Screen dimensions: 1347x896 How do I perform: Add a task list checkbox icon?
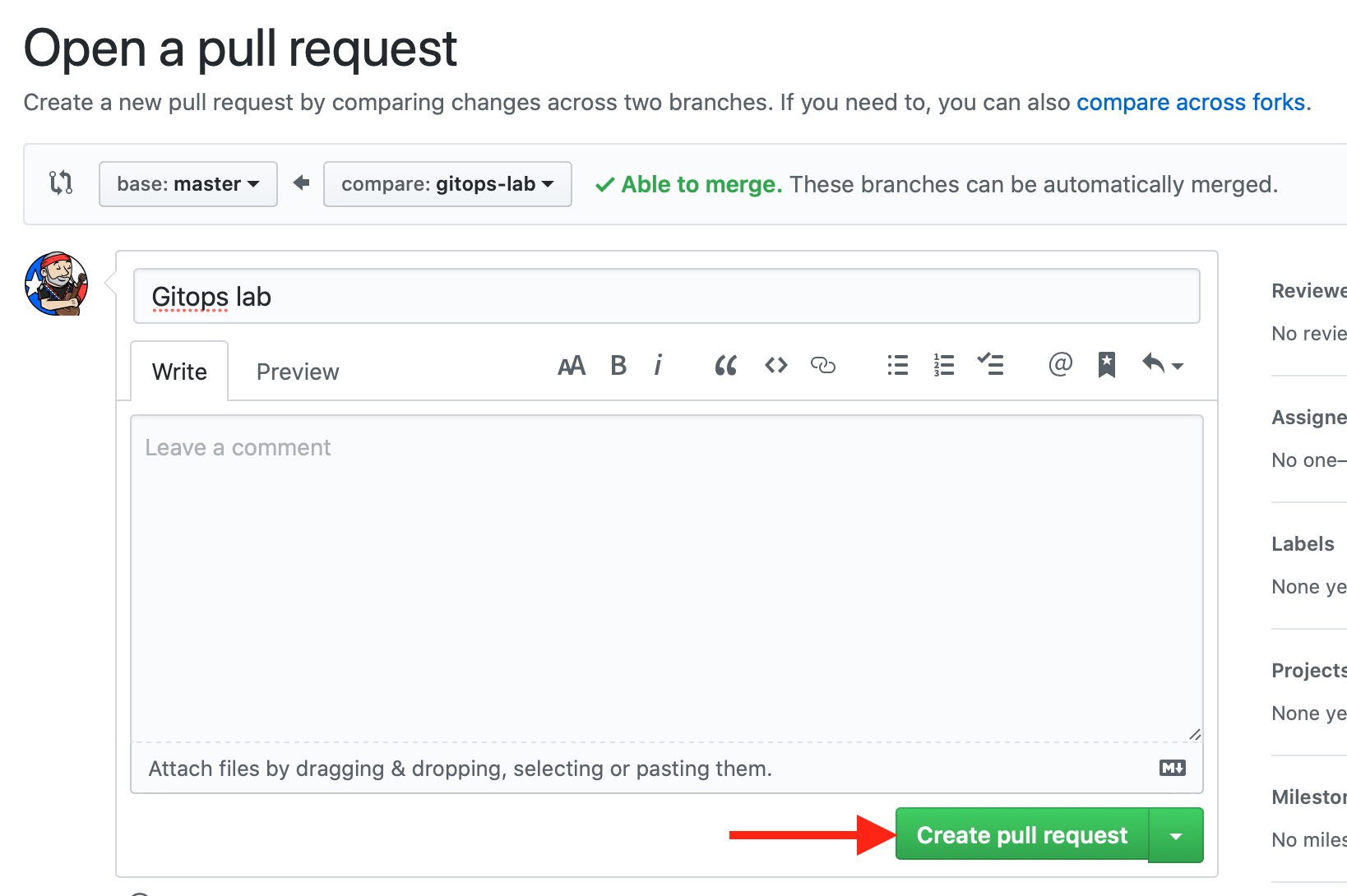(x=990, y=364)
